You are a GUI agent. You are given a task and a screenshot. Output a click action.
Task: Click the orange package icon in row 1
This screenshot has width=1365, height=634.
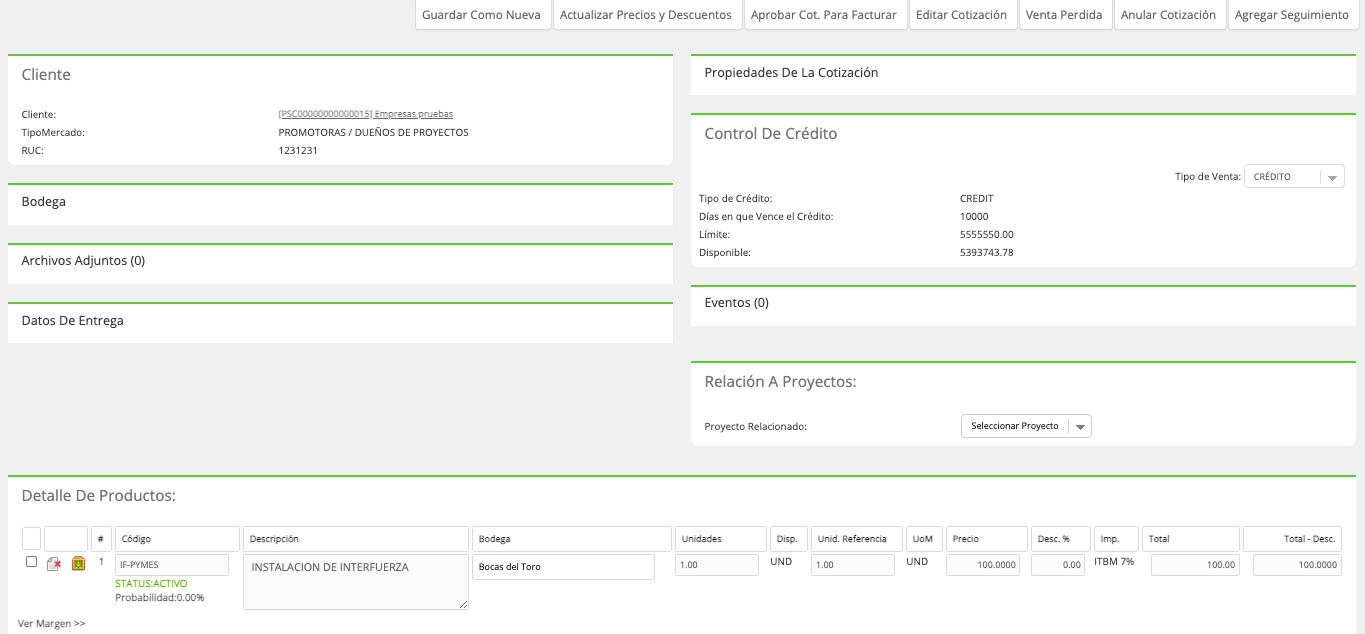(x=78, y=563)
